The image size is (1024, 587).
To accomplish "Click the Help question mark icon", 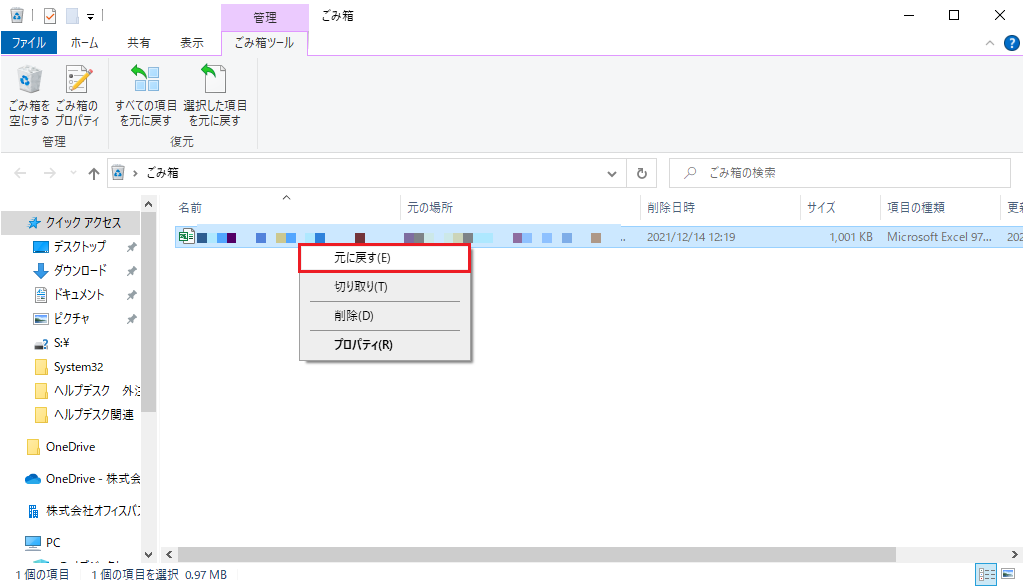I will point(1011,43).
